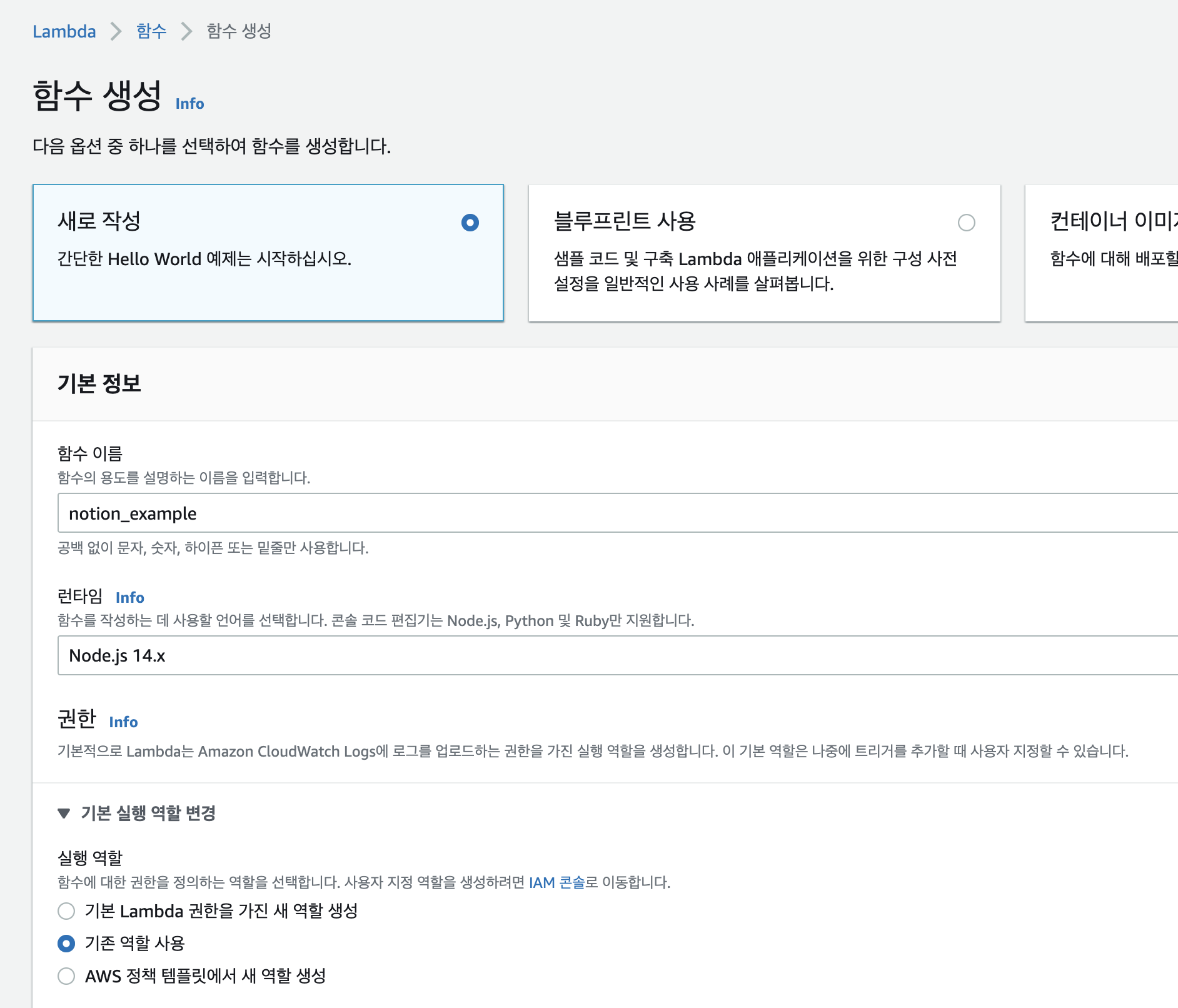Click the 간단한 Hello World 예제는 시작하십시오 text
This screenshot has width=1178, height=1008.
(x=204, y=259)
